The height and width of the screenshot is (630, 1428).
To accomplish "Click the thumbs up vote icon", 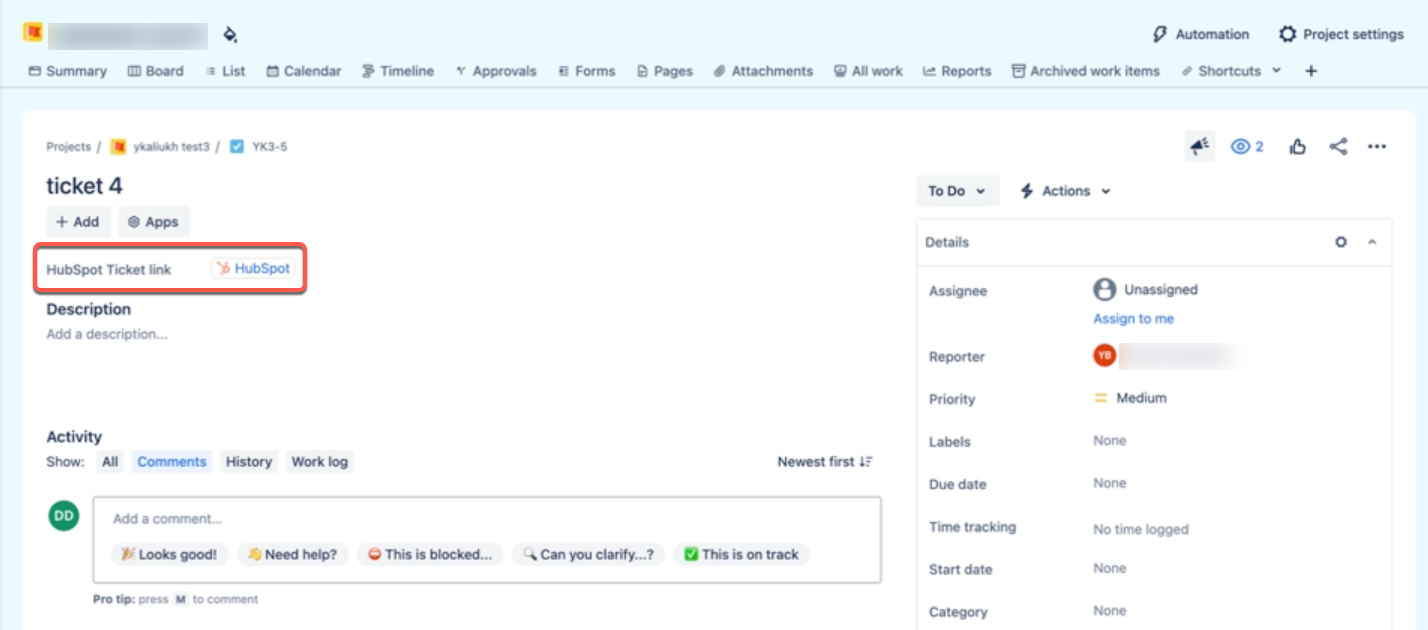I will click(1298, 147).
